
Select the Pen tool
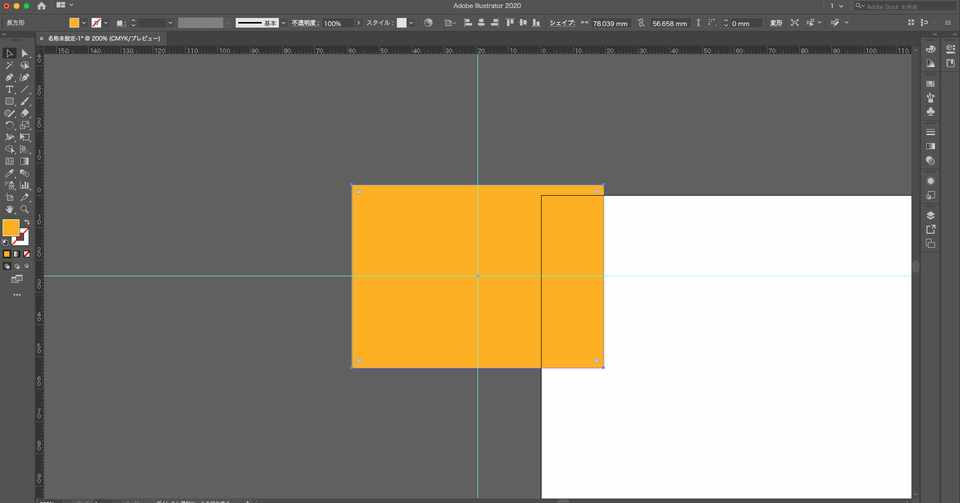click(10, 78)
